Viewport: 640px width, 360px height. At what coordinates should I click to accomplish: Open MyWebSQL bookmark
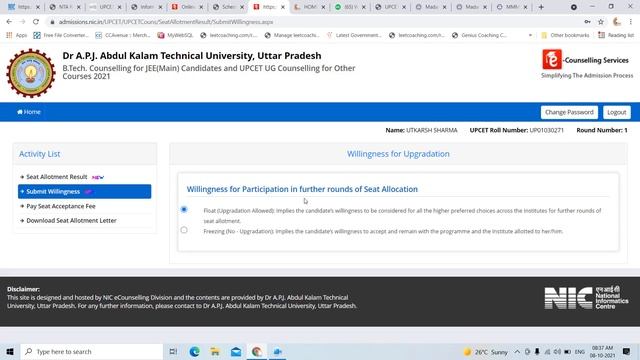176,36
